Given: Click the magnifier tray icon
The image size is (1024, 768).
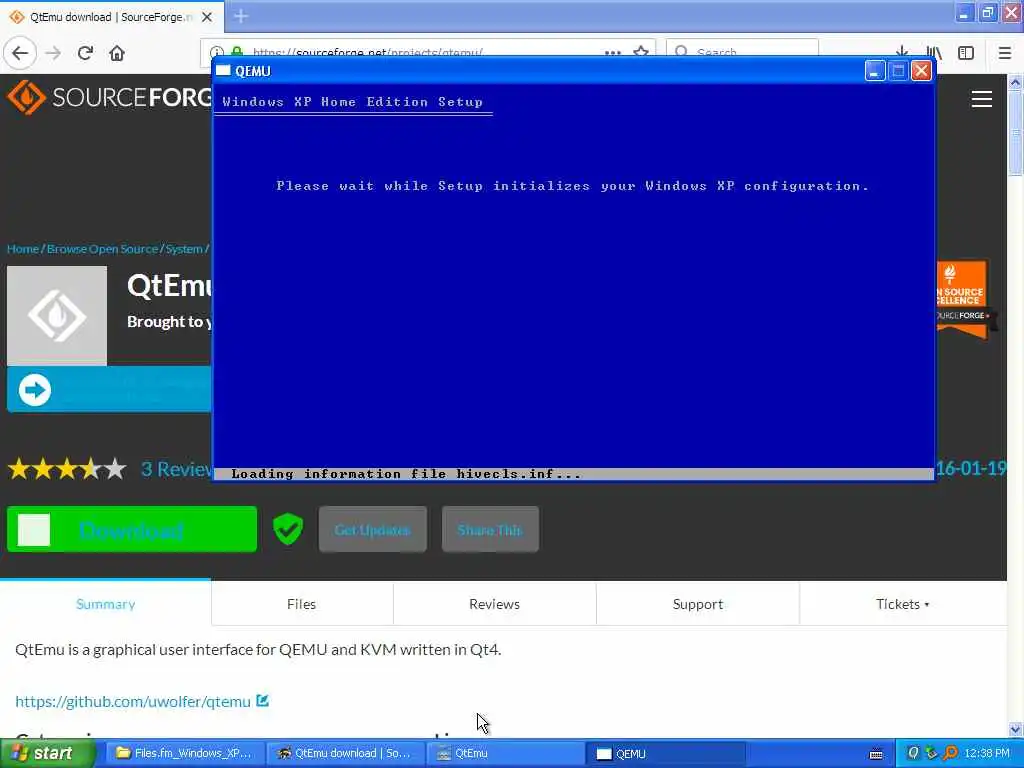Looking at the screenshot, I should coord(951,753).
